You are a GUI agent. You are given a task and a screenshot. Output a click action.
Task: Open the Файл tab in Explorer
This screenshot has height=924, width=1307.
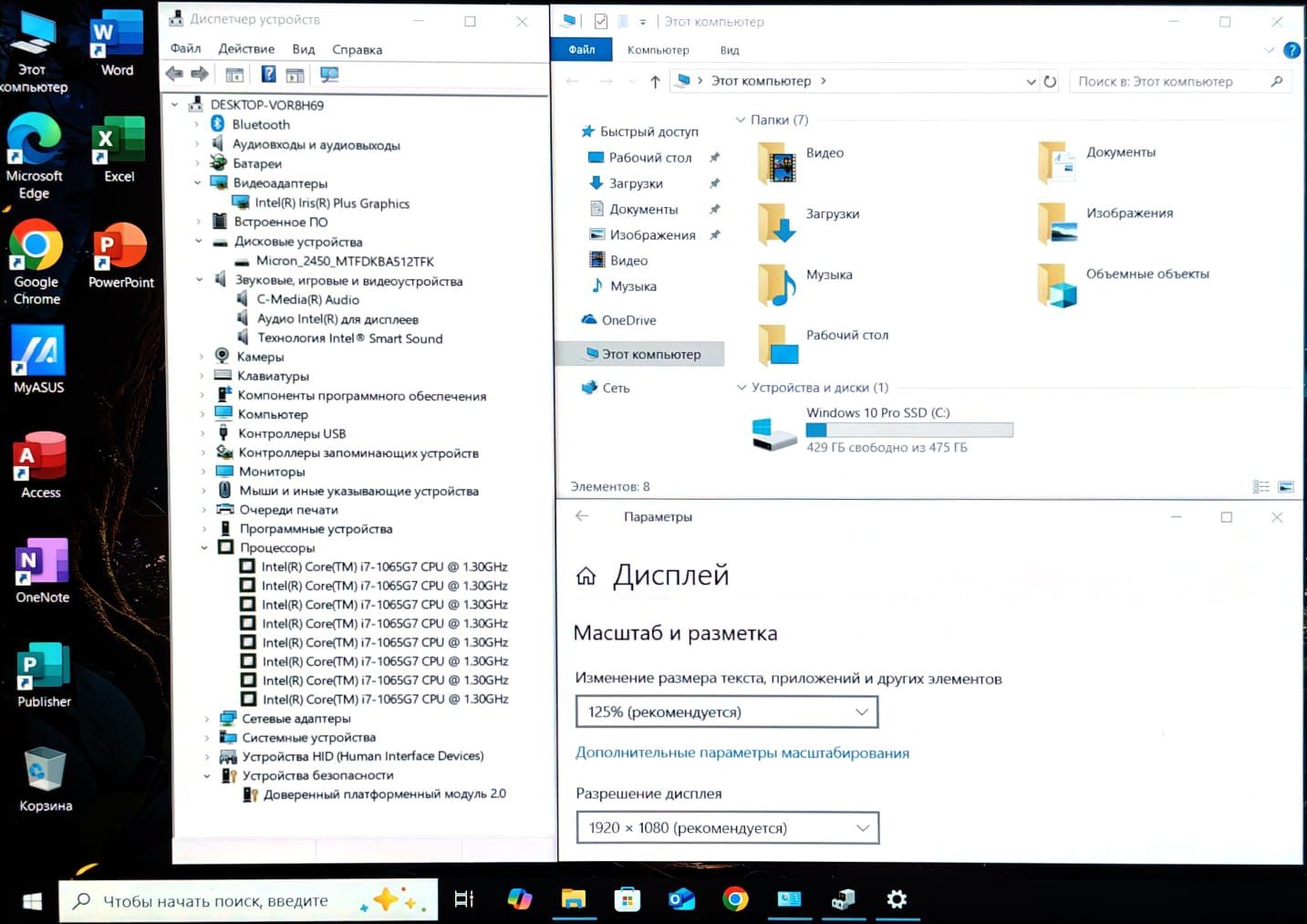point(582,50)
